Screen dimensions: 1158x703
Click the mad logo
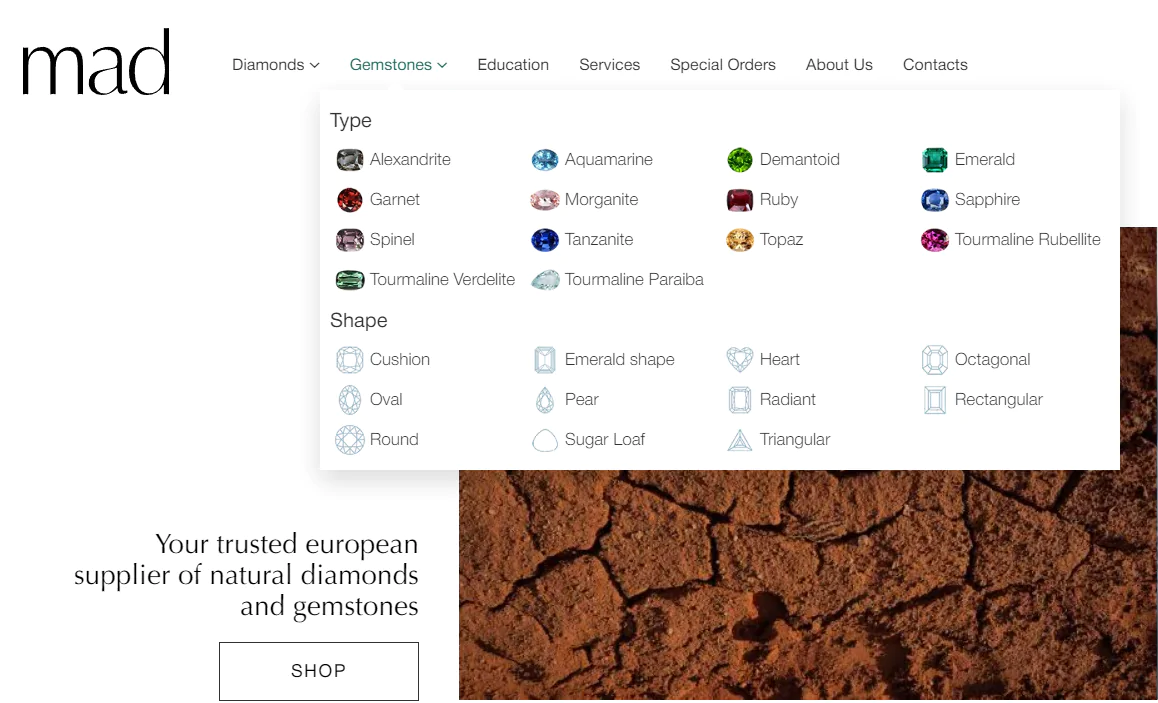[x=96, y=62]
